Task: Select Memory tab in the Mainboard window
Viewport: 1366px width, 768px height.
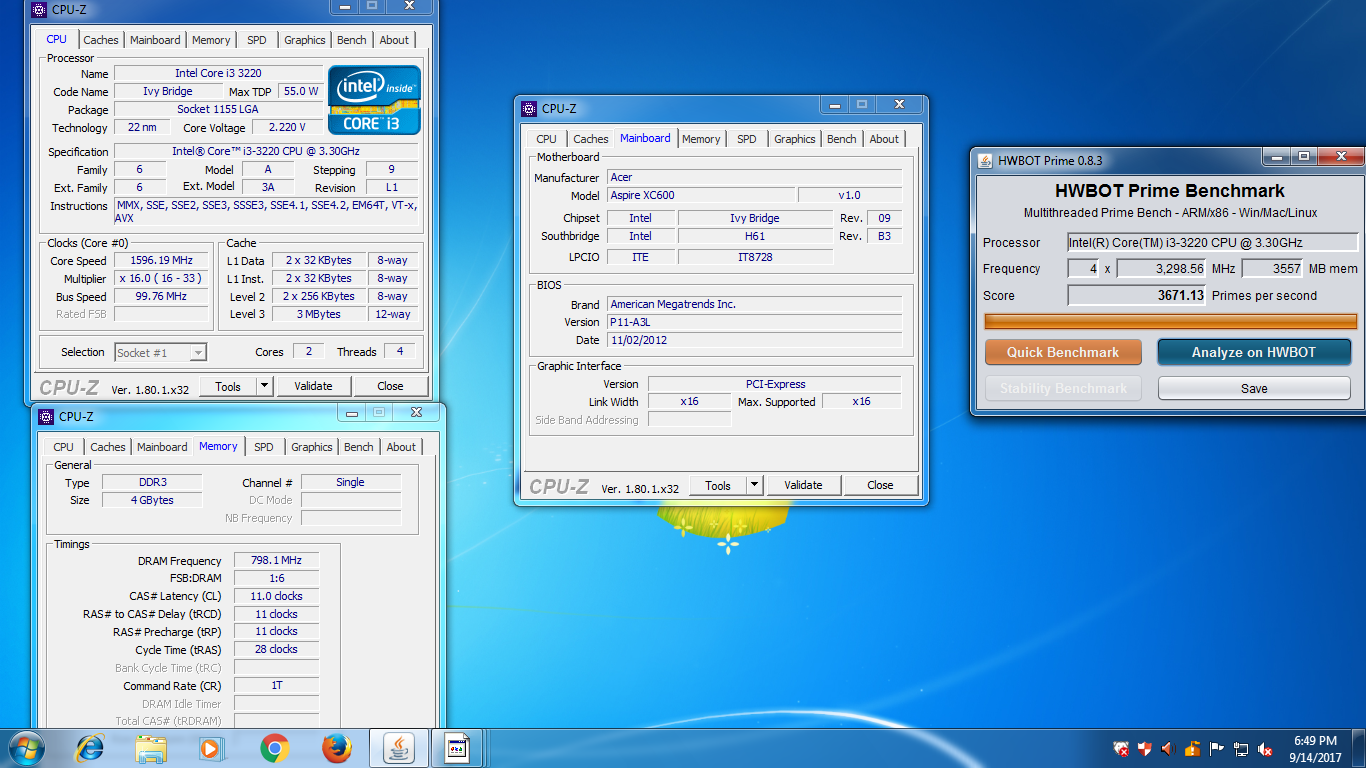Action: (x=701, y=139)
